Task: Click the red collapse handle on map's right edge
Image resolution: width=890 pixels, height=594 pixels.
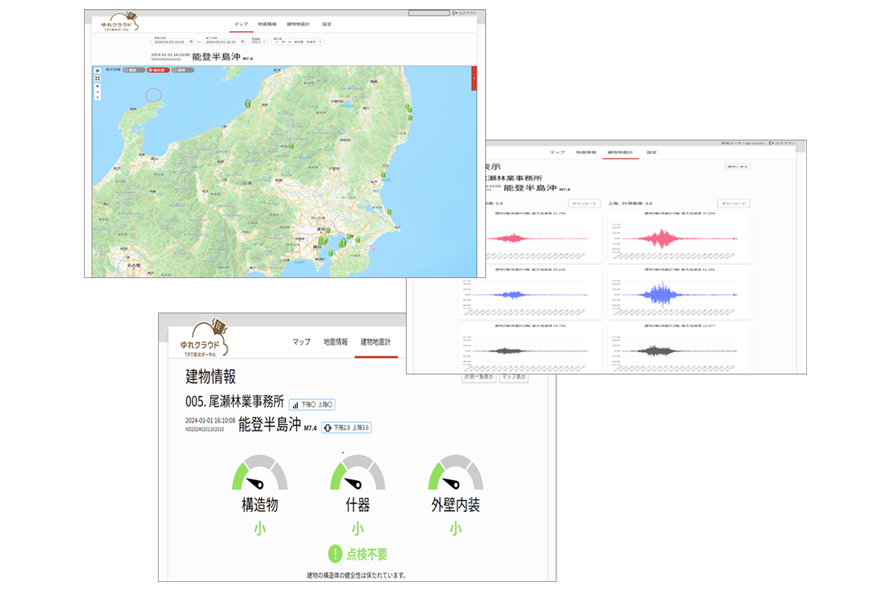Action: 473,78
